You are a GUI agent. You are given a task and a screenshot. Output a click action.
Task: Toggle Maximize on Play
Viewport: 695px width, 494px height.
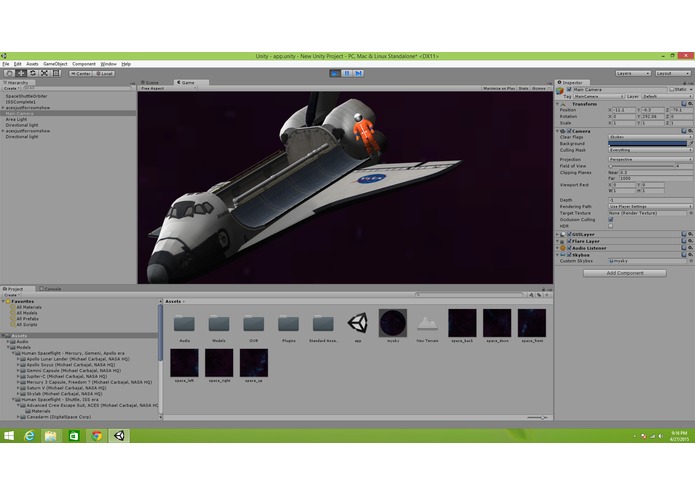tap(499, 89)
